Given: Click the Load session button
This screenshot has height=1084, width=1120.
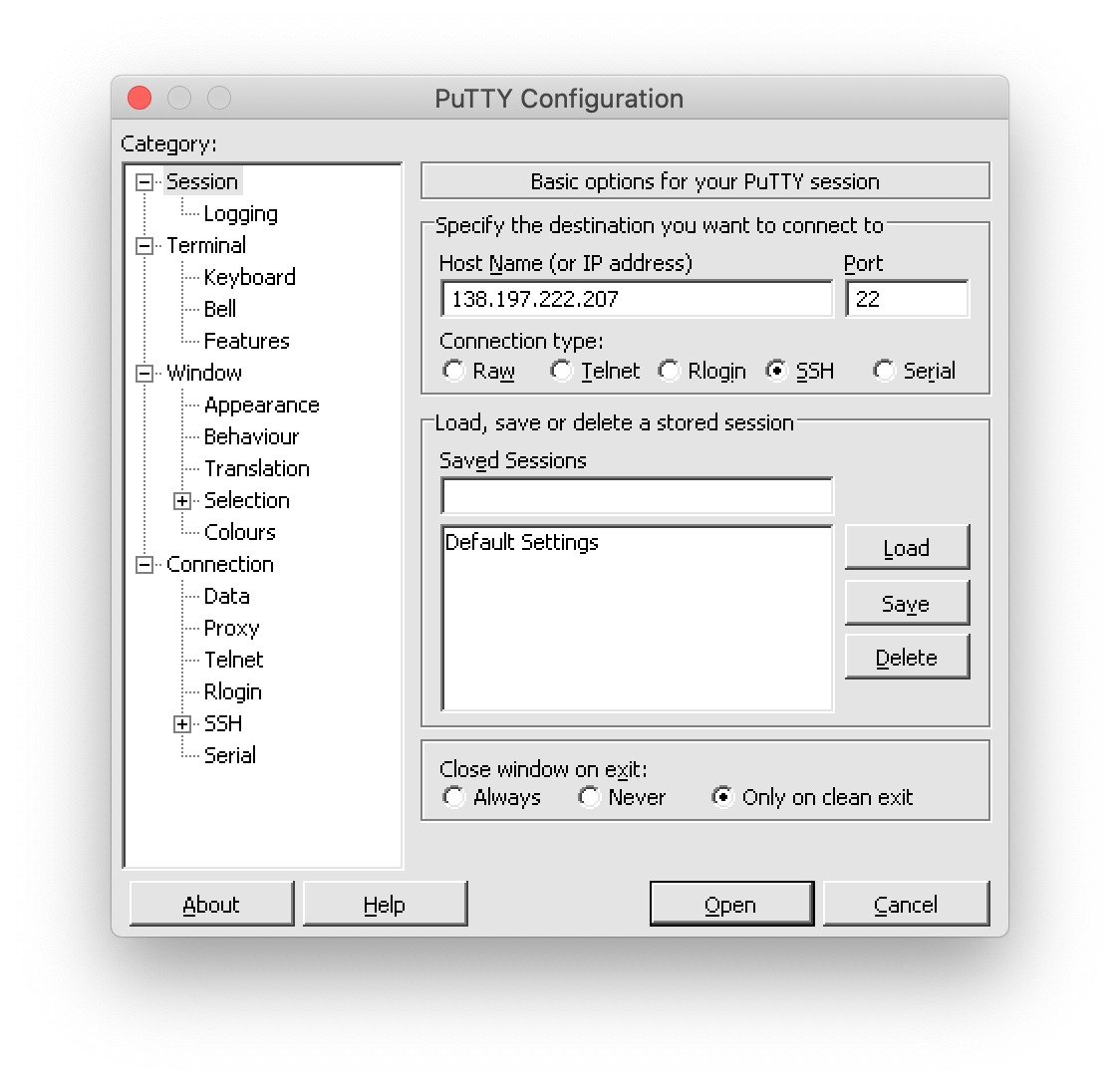Looking at the screenshot, I should click(907, 548).
